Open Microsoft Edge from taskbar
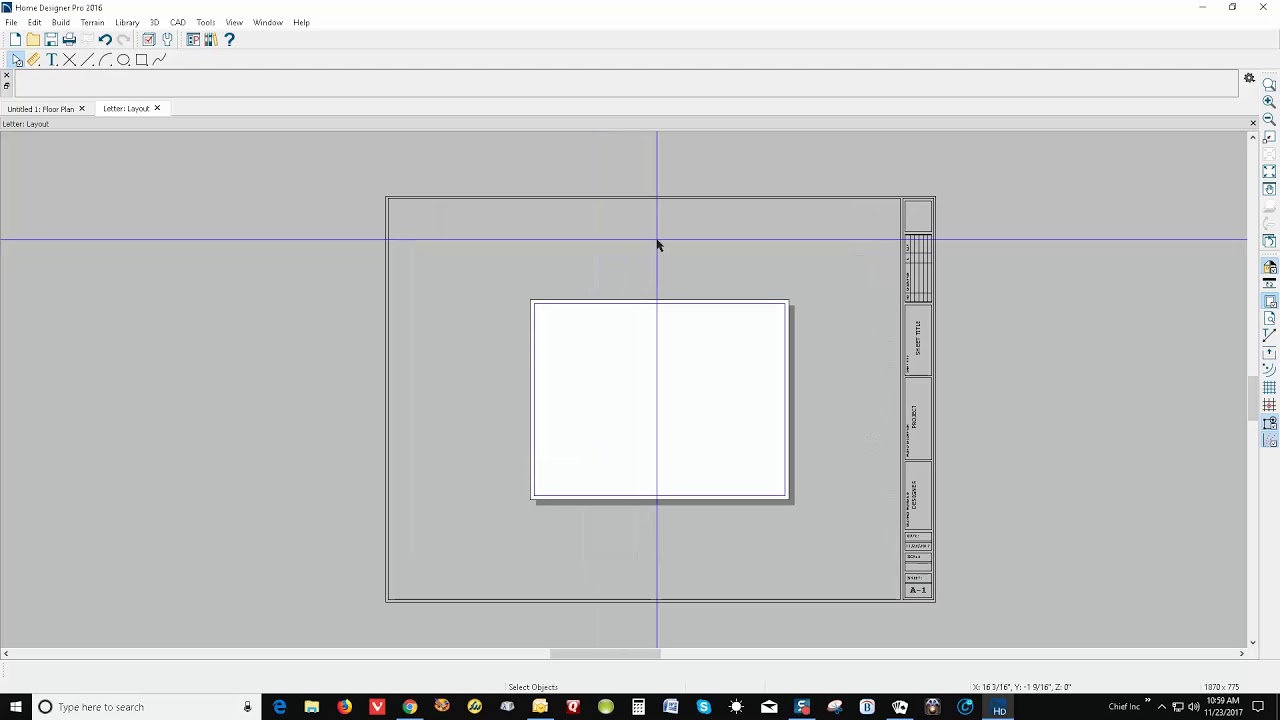 click(x=279, y=707)
